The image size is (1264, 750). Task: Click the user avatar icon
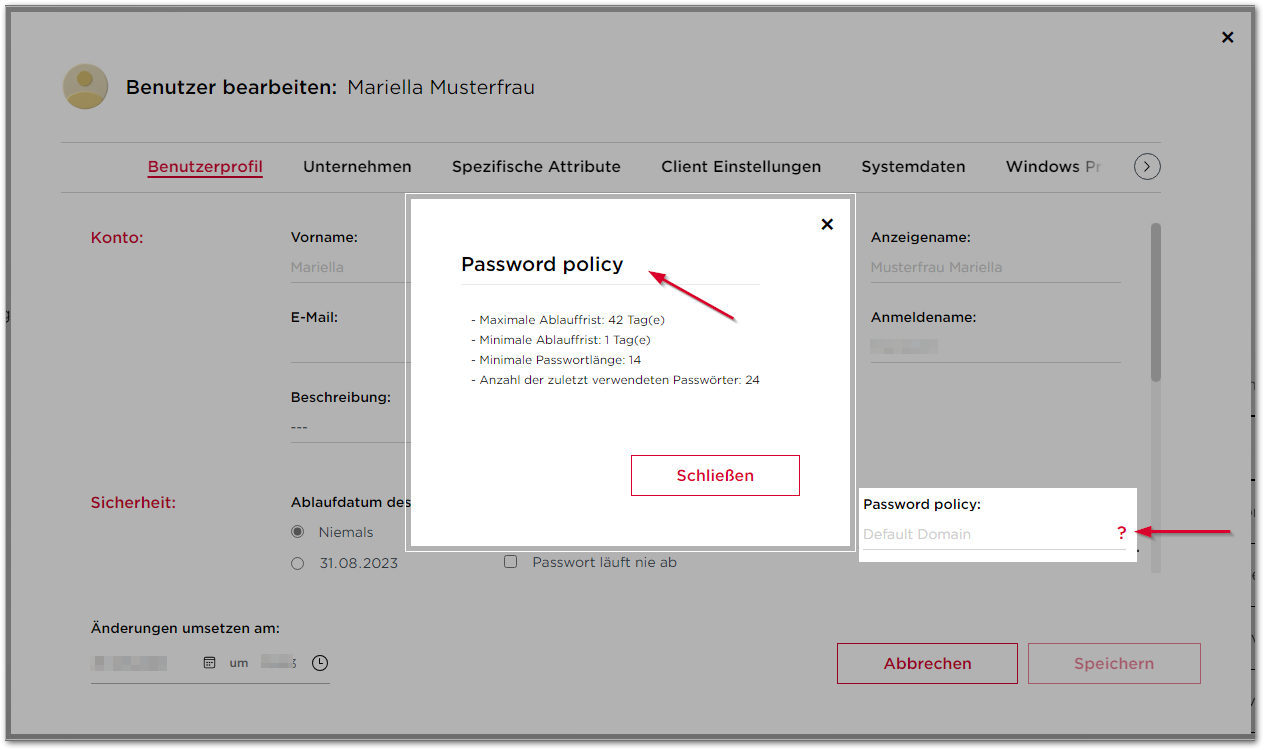coord(85,87)
